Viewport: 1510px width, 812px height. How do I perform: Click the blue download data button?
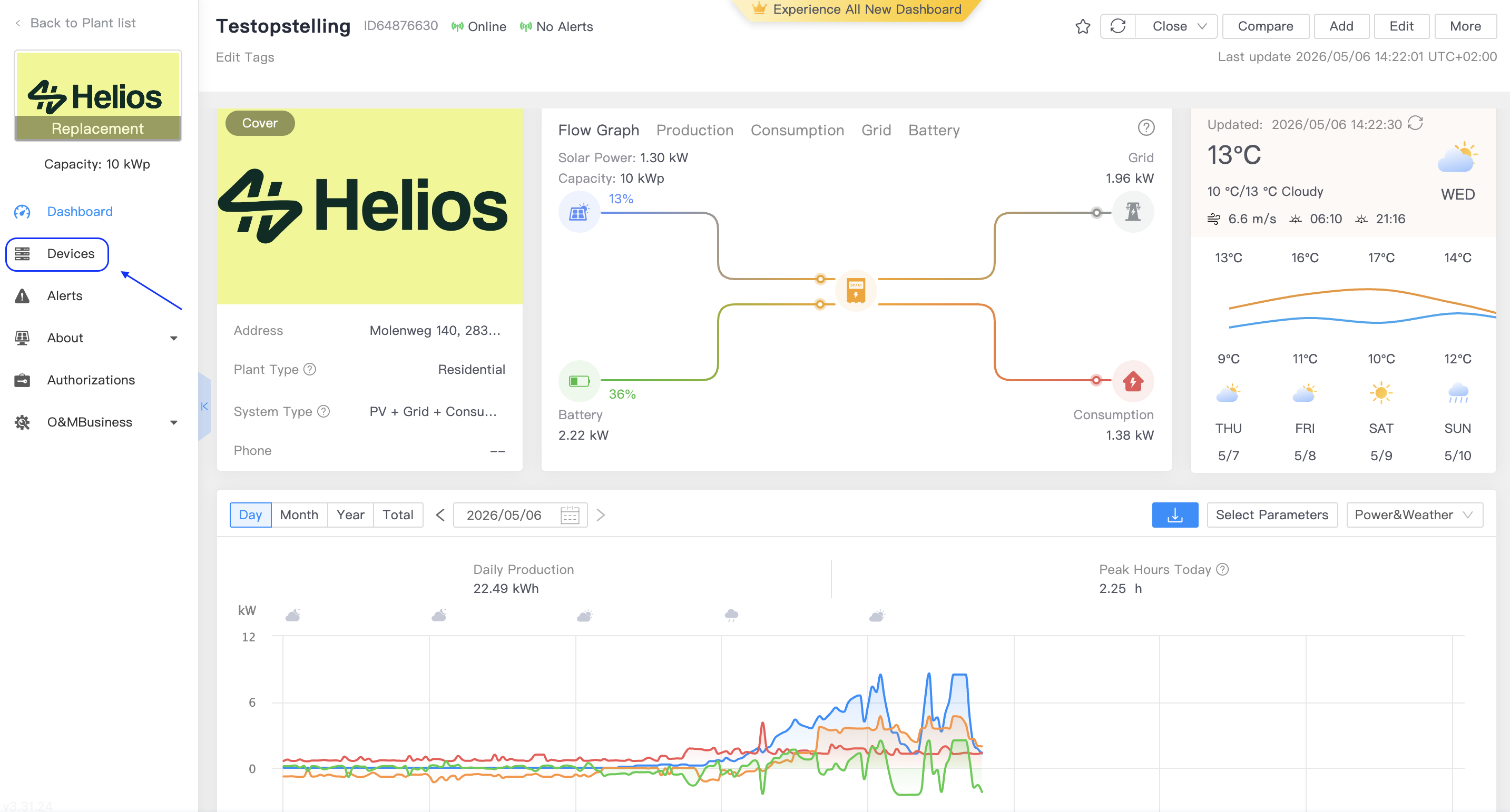coord(1175,515)
